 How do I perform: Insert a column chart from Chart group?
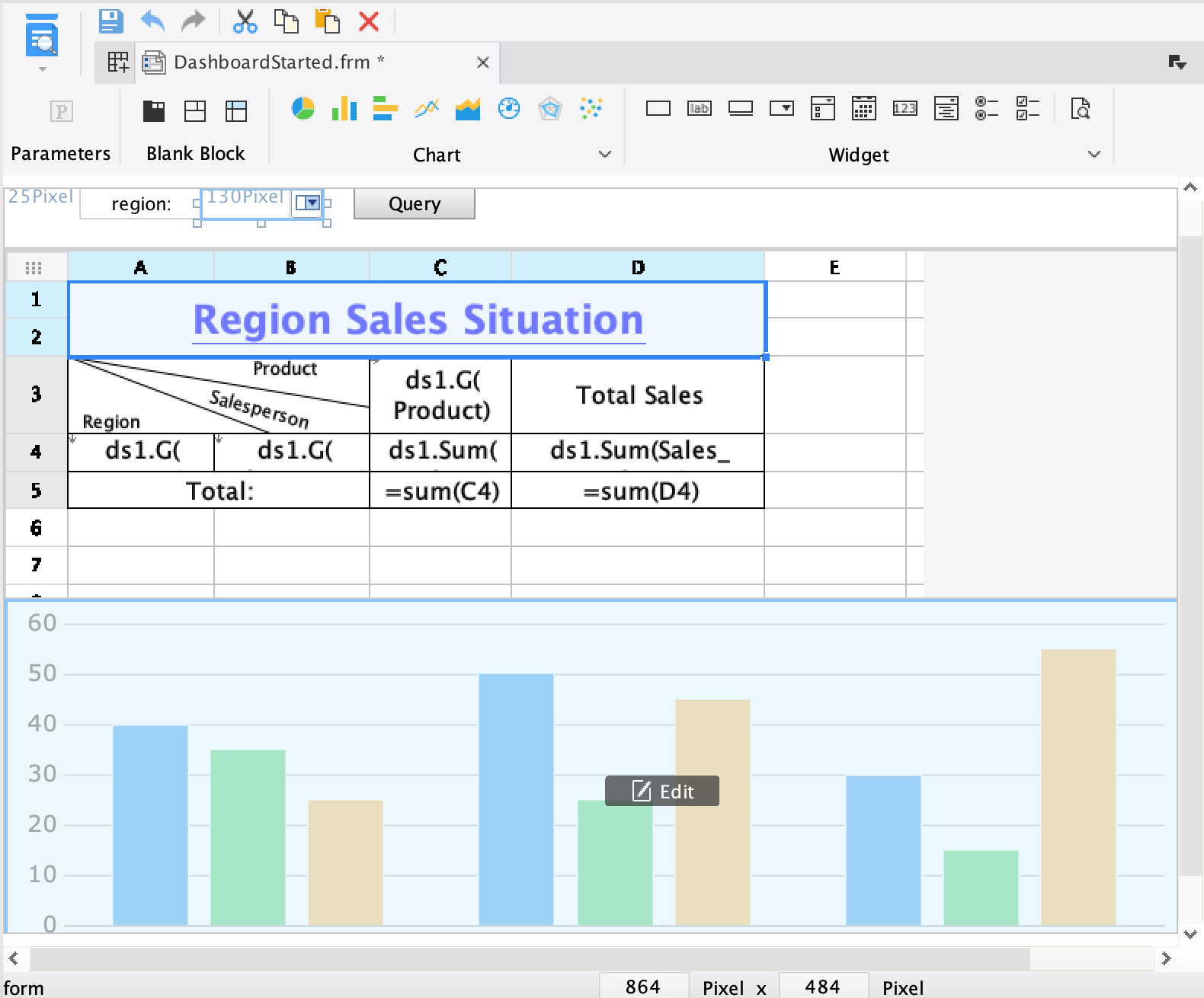(x=344, y=109)
